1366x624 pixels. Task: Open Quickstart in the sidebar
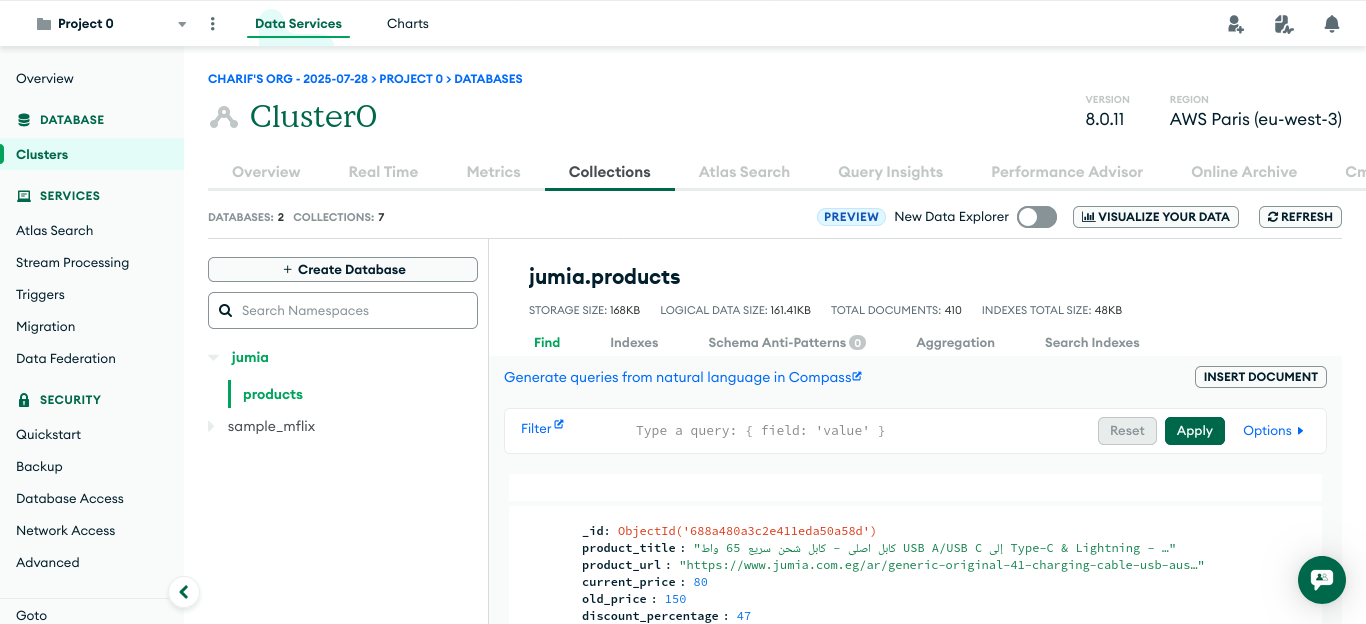(49, 435)
